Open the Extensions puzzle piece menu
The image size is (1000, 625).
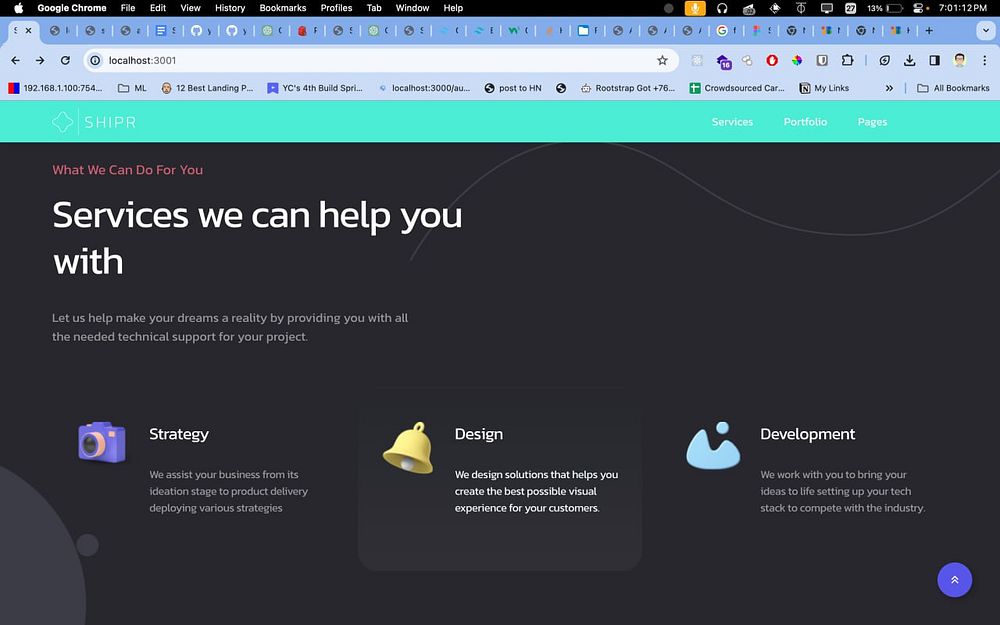847,61
